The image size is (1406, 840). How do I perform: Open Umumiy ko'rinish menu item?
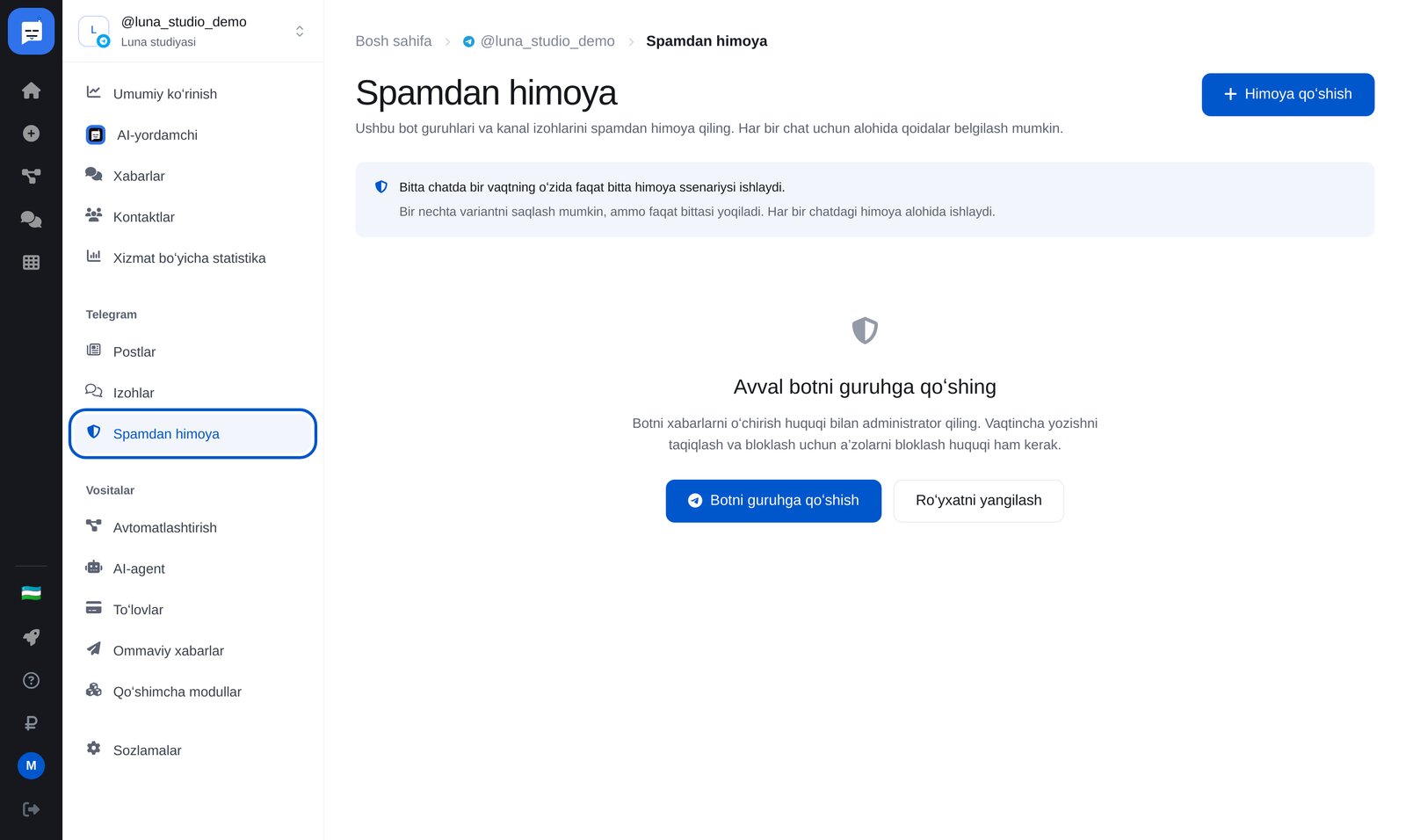pos(193,94)
